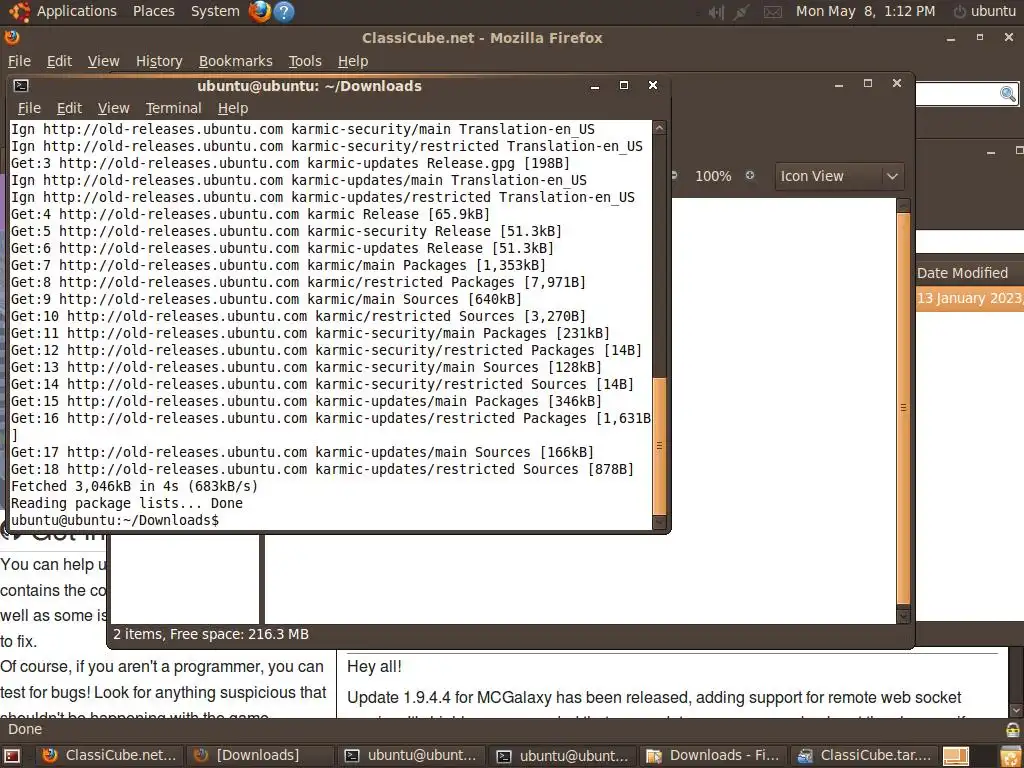
Task: Click the file manager vertical scrollbar thumb
Action: [x=904, y=408]
